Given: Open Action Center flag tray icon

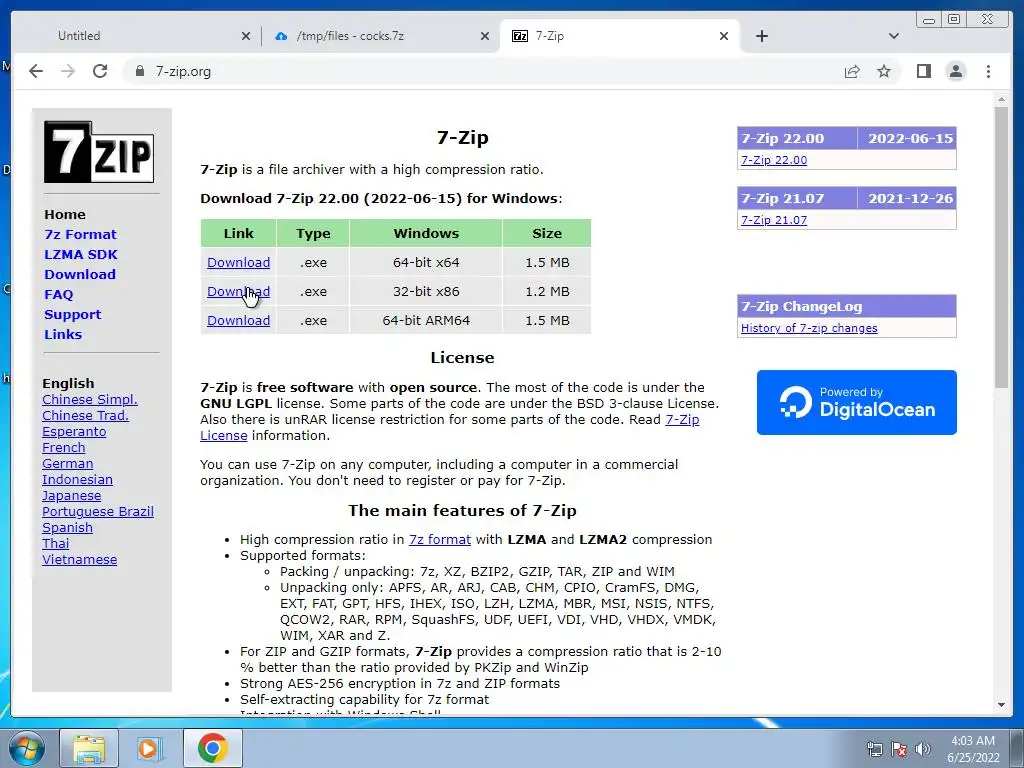Looking at the screenshot, I should point(899,748).
